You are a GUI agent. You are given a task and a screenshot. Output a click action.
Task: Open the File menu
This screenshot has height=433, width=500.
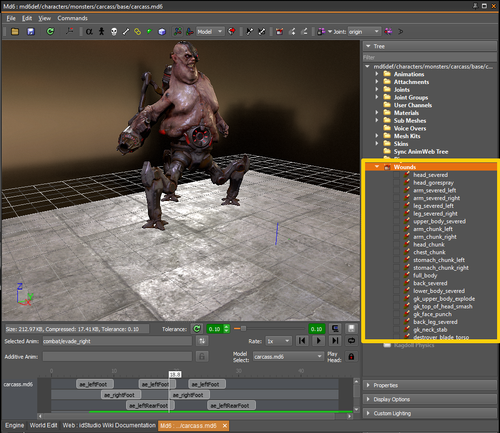click(11, 18)
